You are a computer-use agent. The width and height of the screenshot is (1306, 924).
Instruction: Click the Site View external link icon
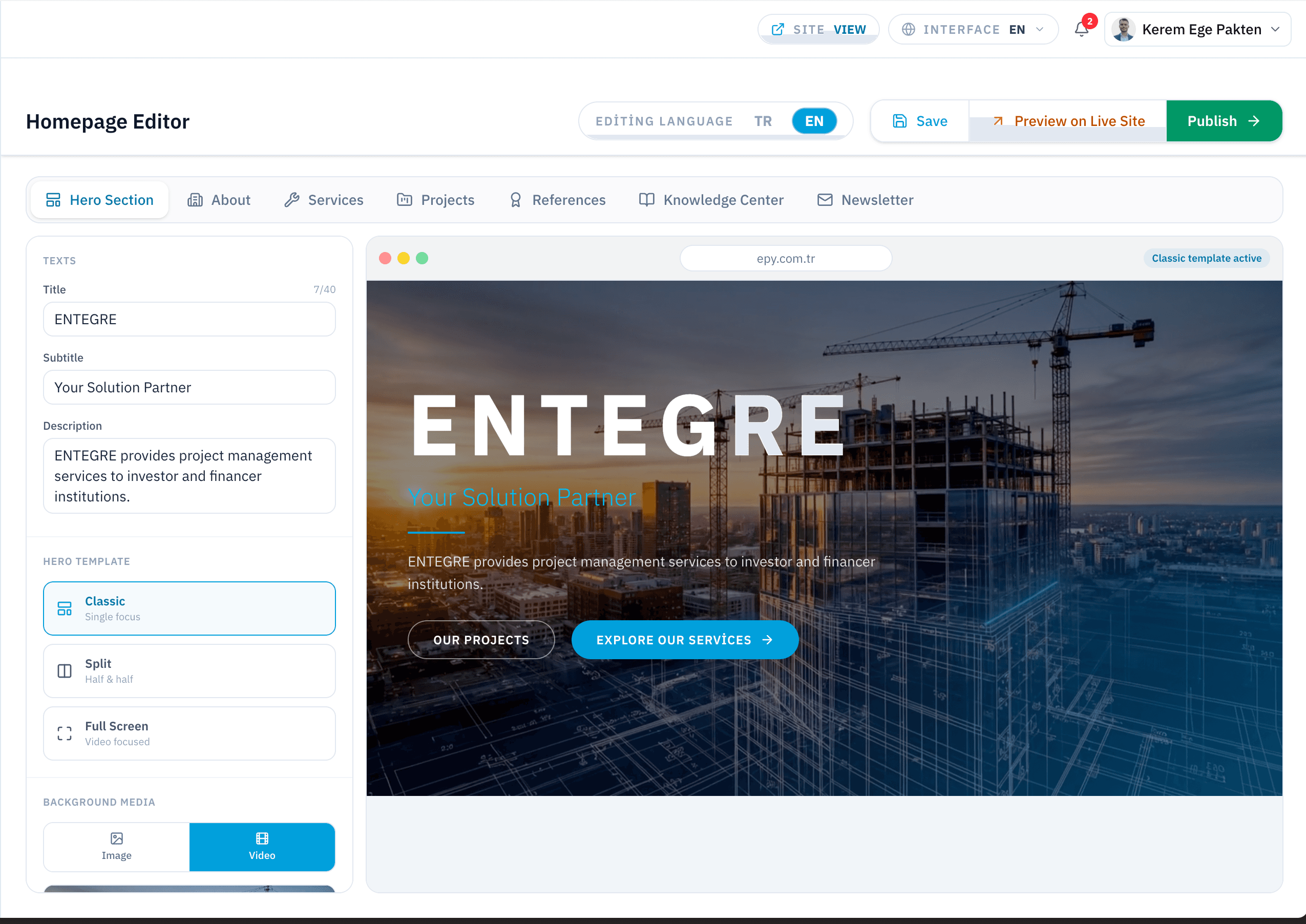click(x=777, y=29)
